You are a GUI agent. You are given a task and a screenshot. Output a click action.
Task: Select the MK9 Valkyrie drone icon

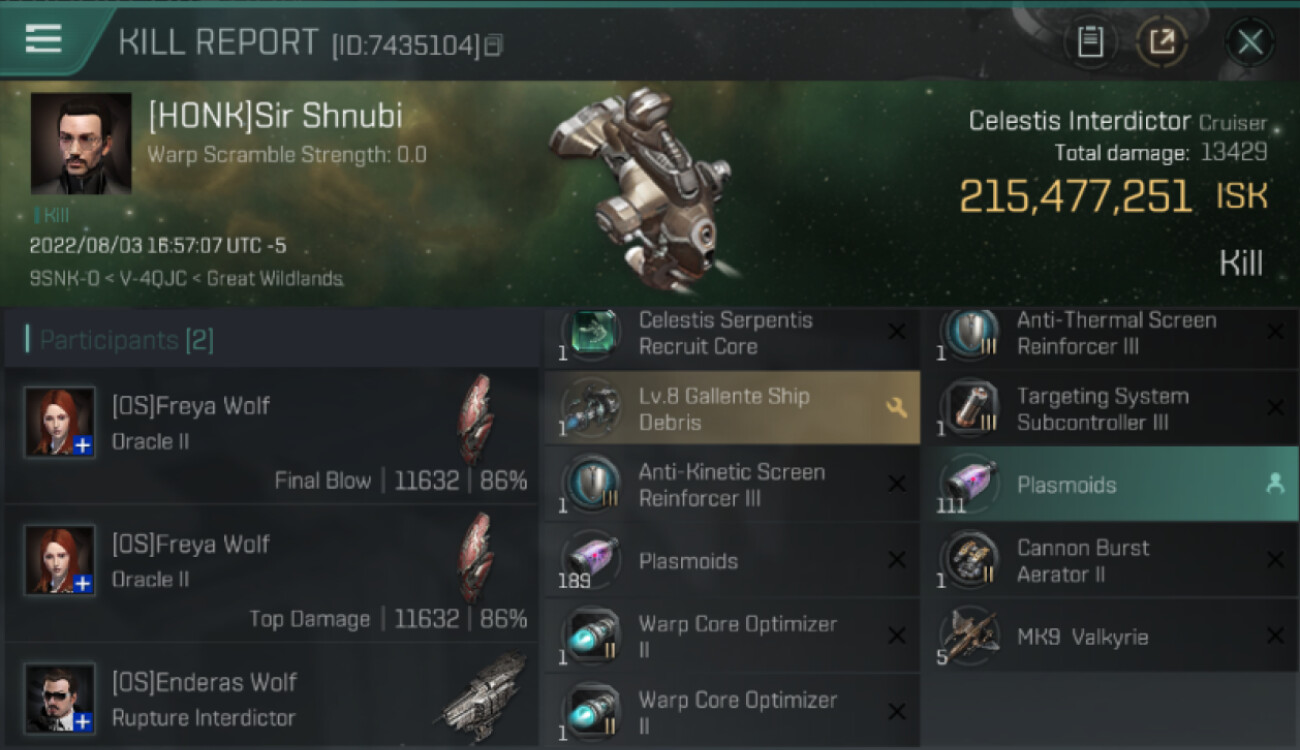(x=968, y=636)
